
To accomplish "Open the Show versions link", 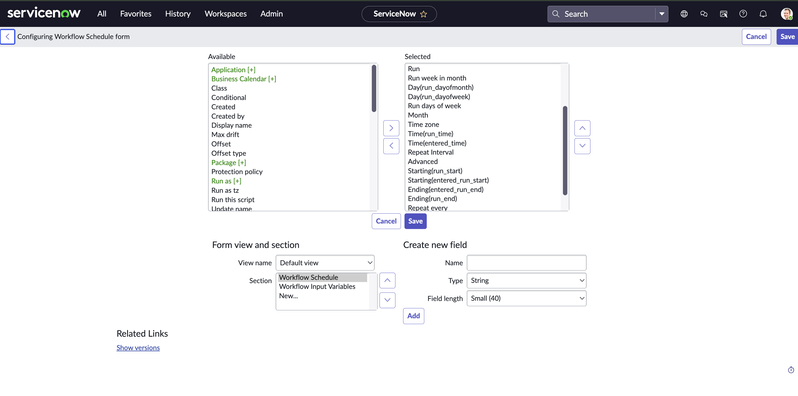I will (x=138, y=348).
